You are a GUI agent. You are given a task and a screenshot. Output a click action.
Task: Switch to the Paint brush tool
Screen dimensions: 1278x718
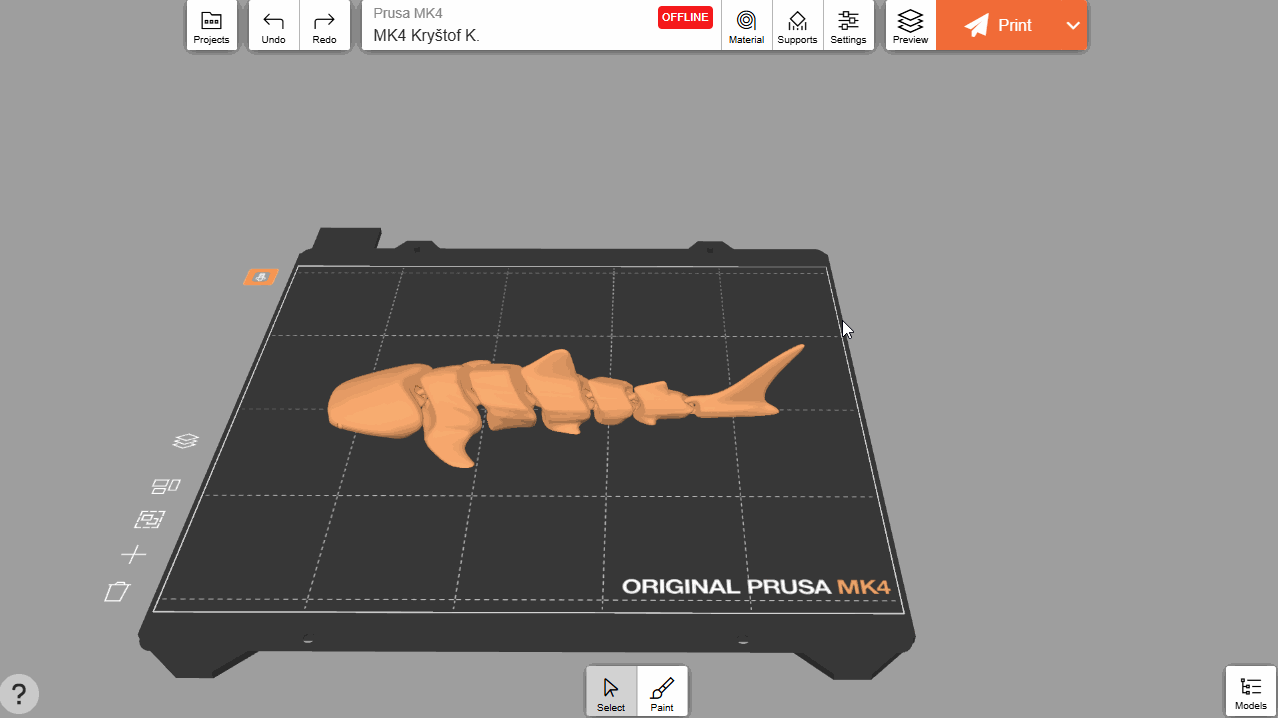tap(662, 692)
